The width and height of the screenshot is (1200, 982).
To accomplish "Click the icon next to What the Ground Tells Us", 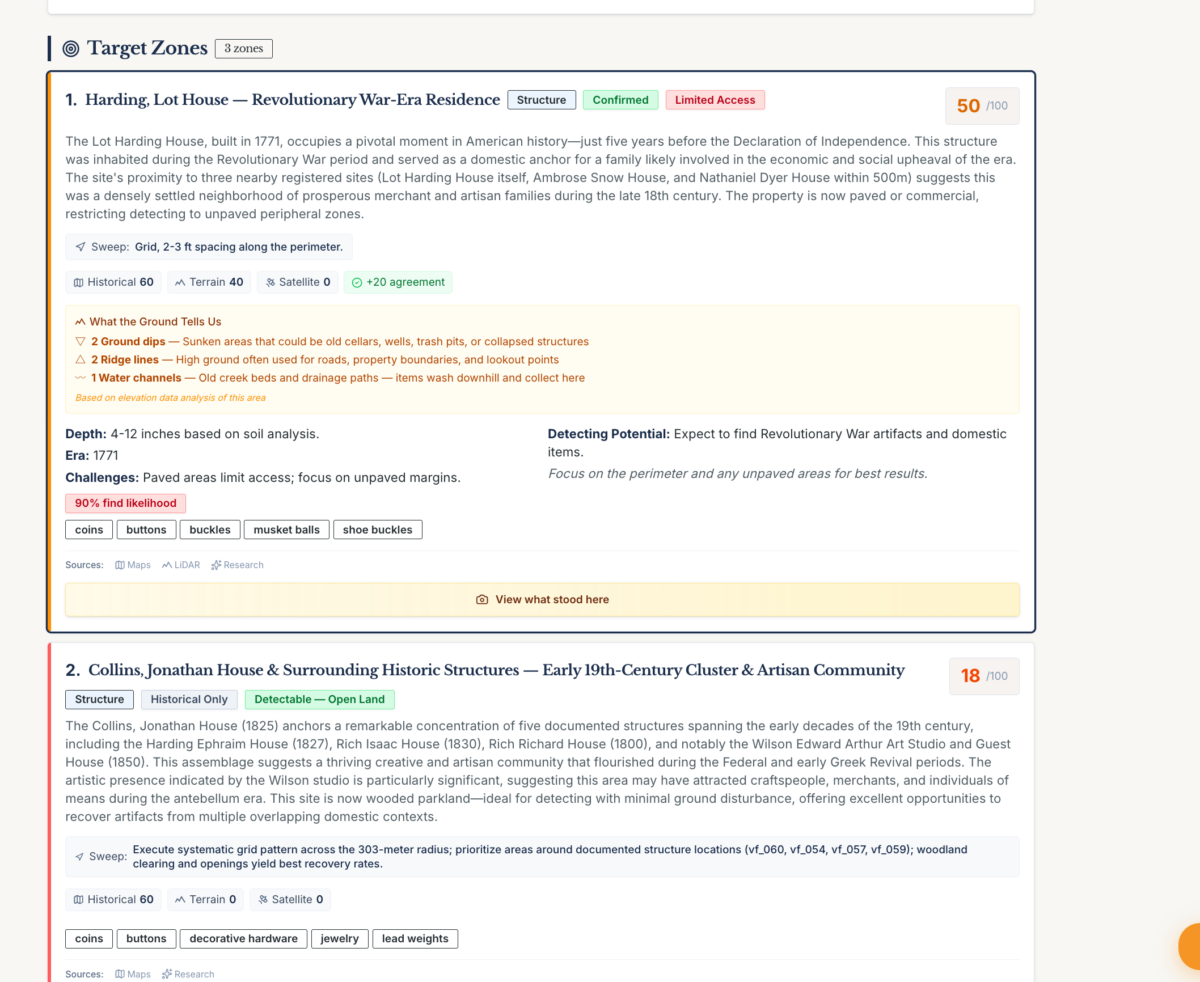I will click(x=80, y=322).
